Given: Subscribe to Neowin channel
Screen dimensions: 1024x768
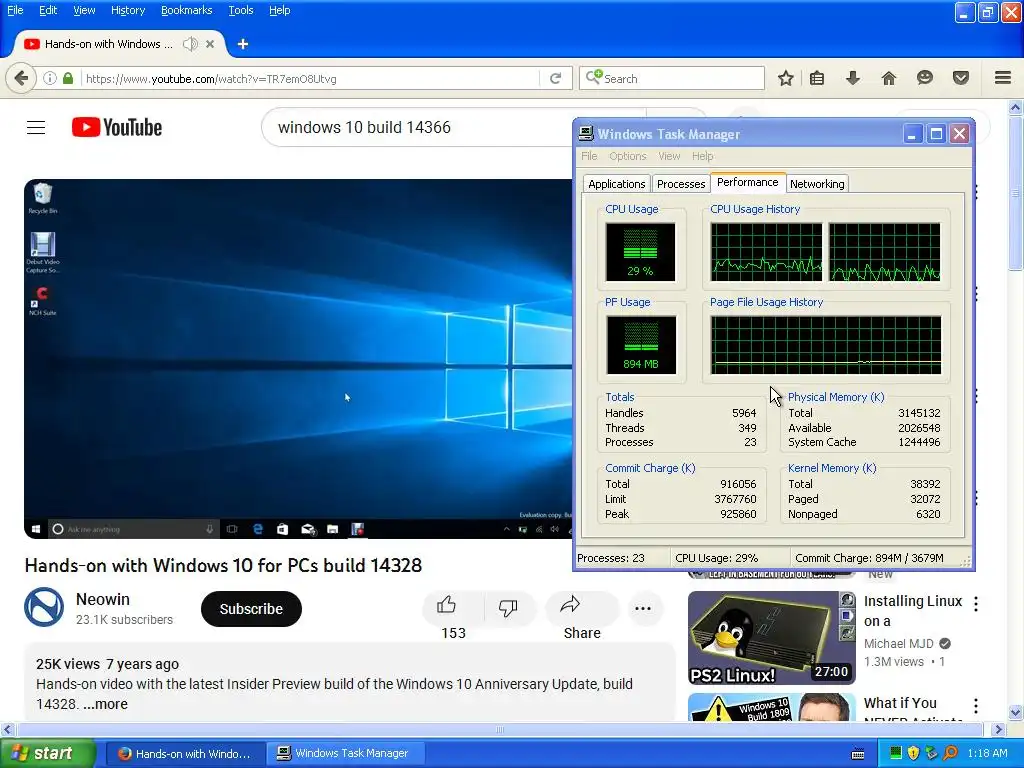Looking at the screenshot, I should point(251,609).
